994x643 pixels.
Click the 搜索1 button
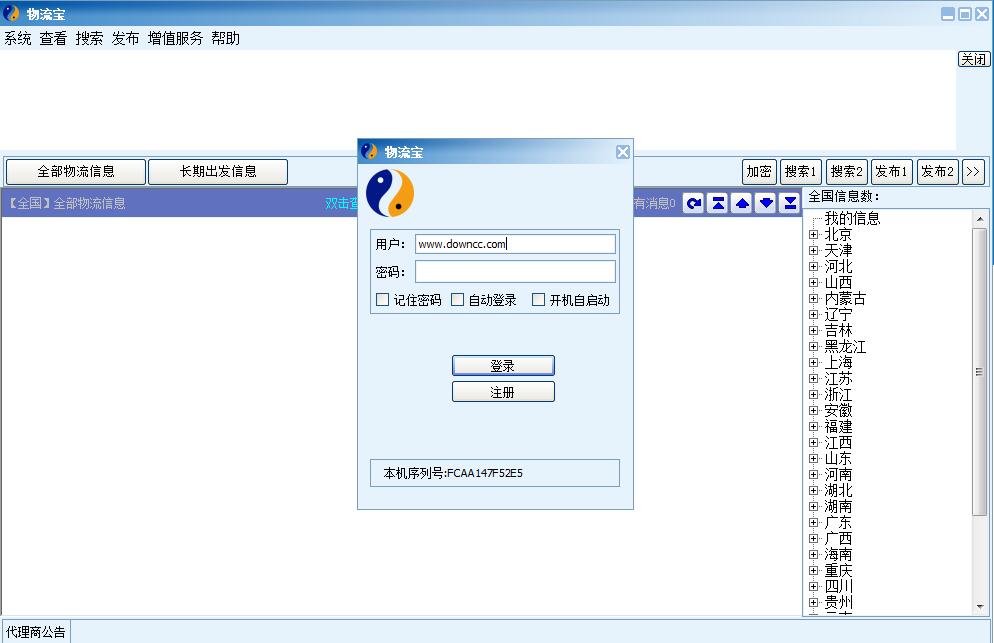(x=801, y=171)
